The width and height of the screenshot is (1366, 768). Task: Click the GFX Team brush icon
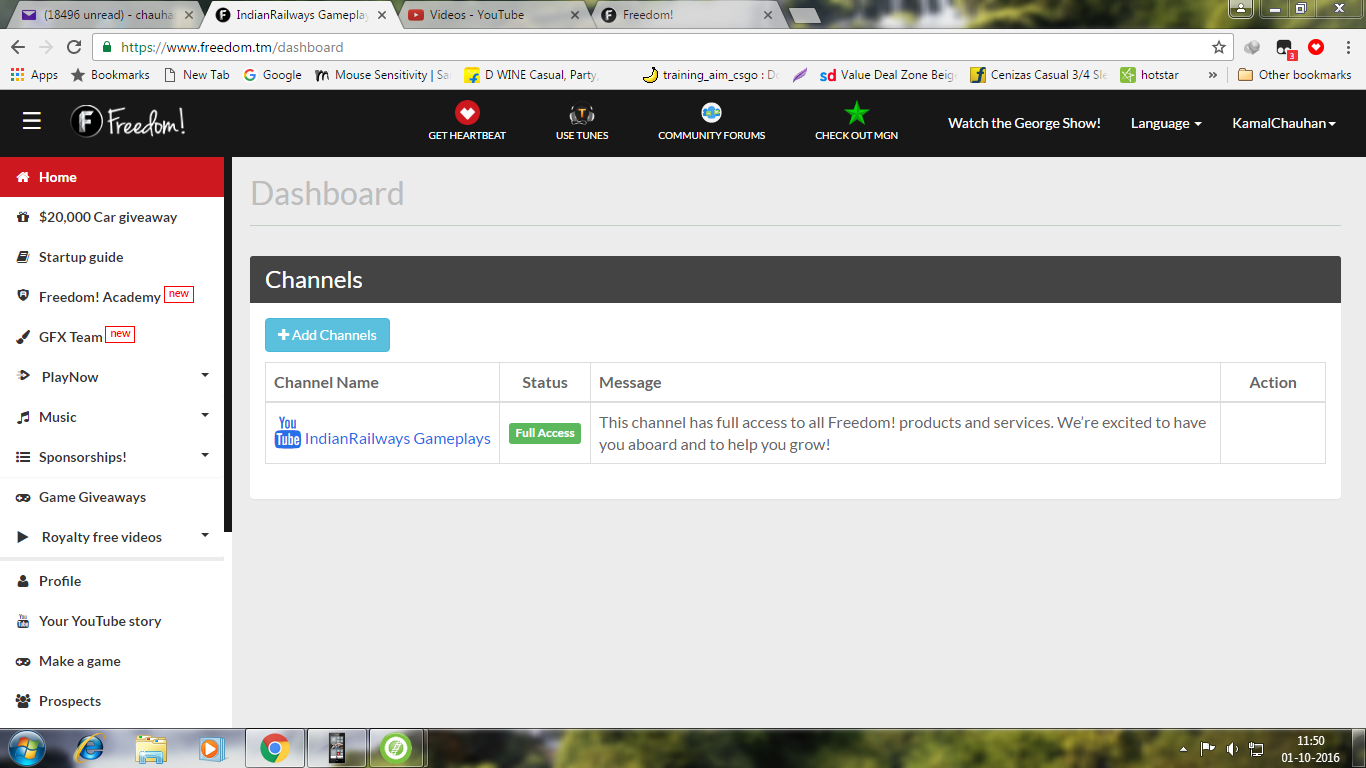click(23, 337)
